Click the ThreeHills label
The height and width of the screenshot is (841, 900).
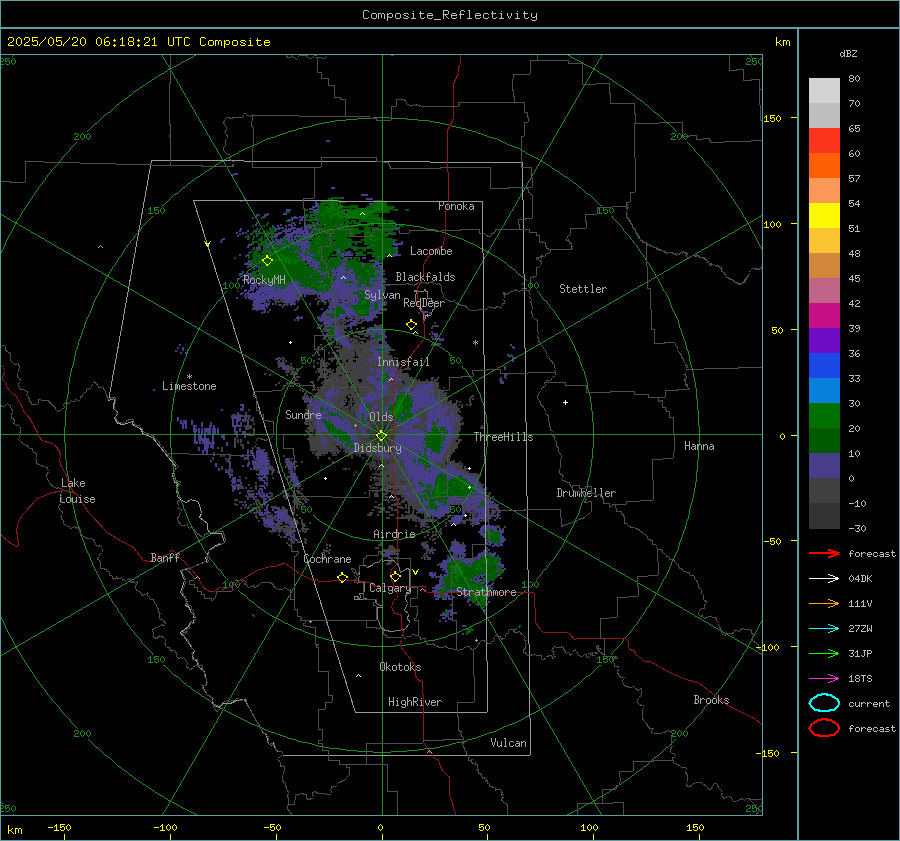pyautogui.click(x=503, y=437)
